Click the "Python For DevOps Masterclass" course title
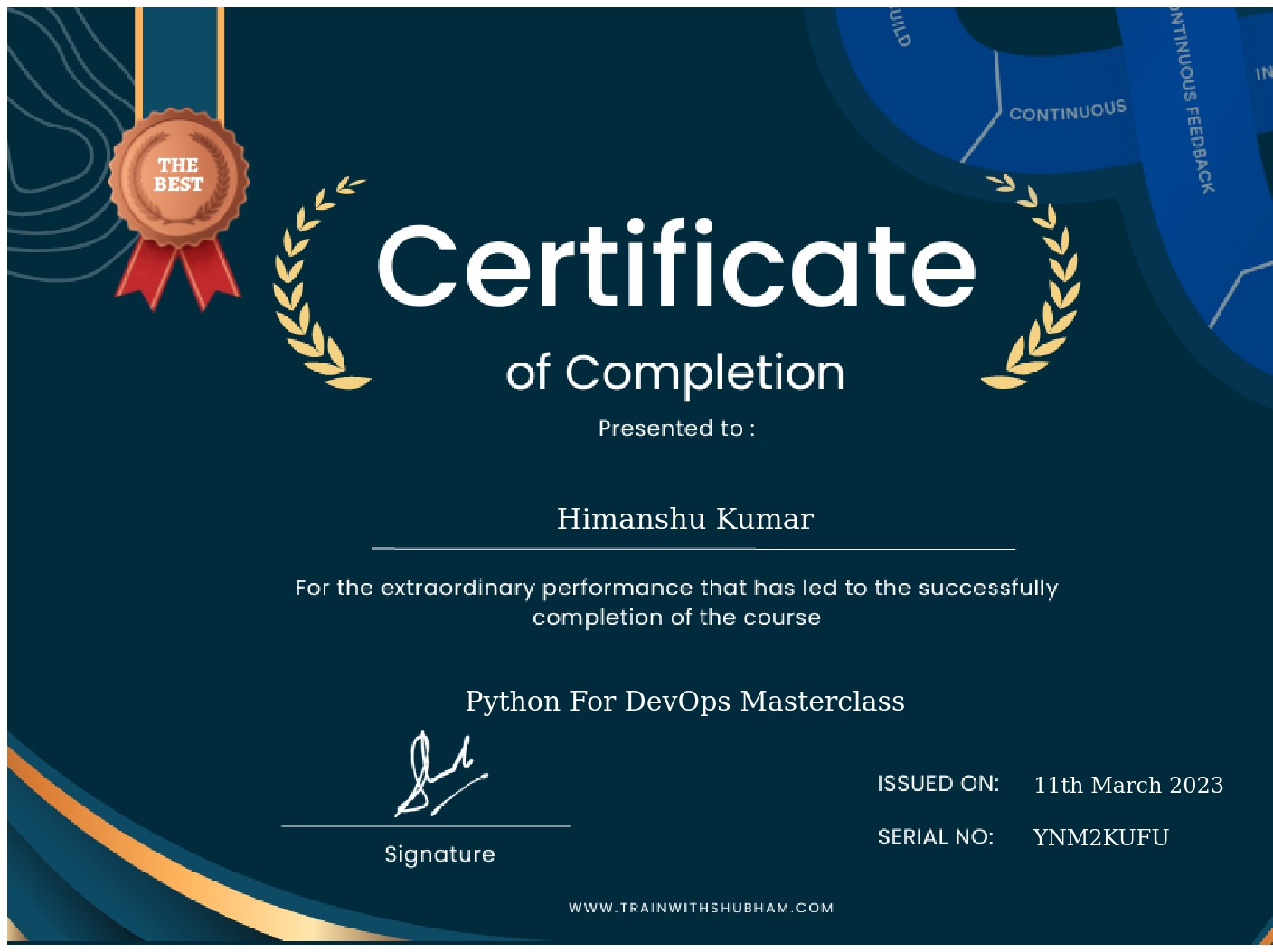 tap(684, 702)
